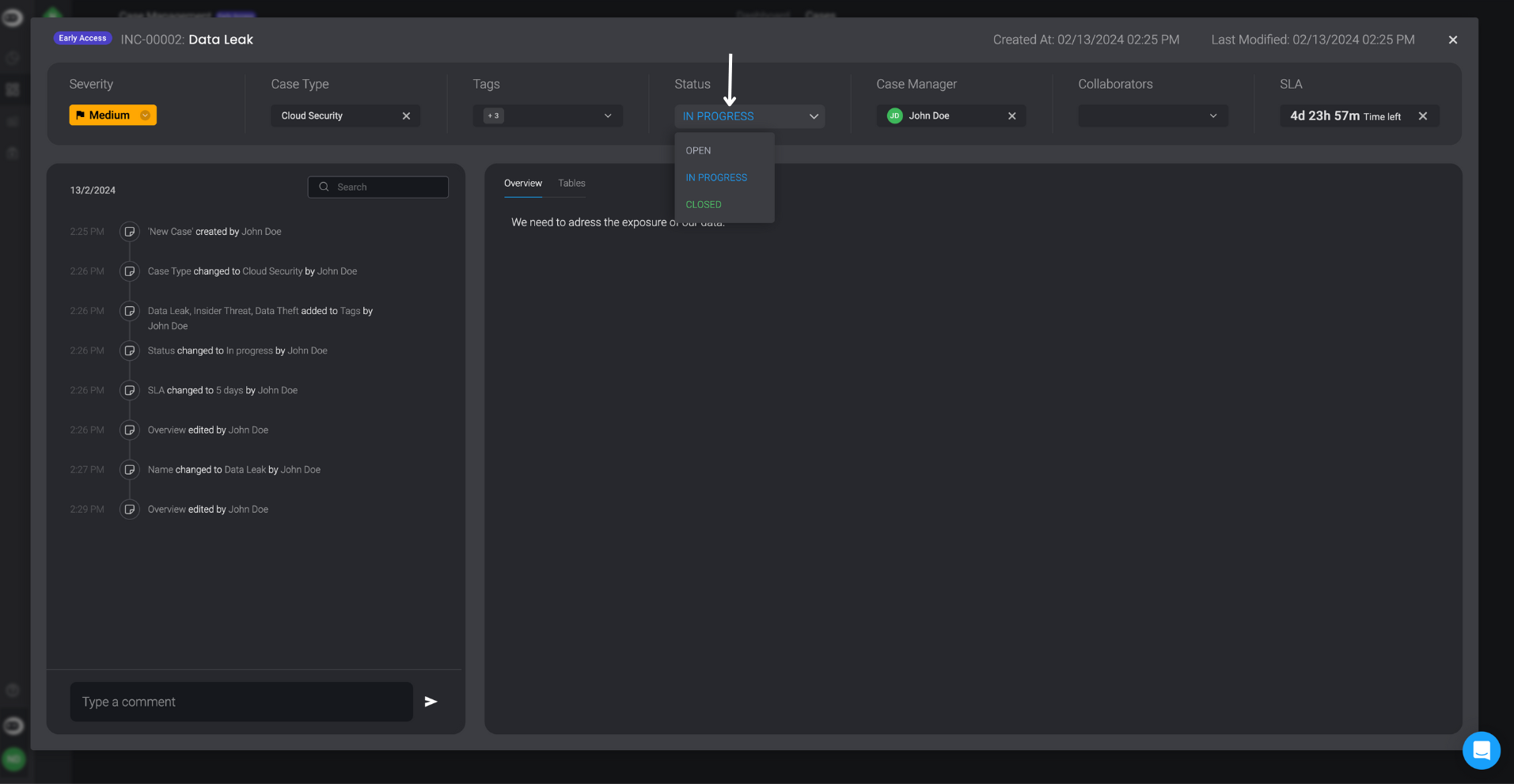Click the Last Modified timestamp
1514x784 pixels.
(1313, 40)
